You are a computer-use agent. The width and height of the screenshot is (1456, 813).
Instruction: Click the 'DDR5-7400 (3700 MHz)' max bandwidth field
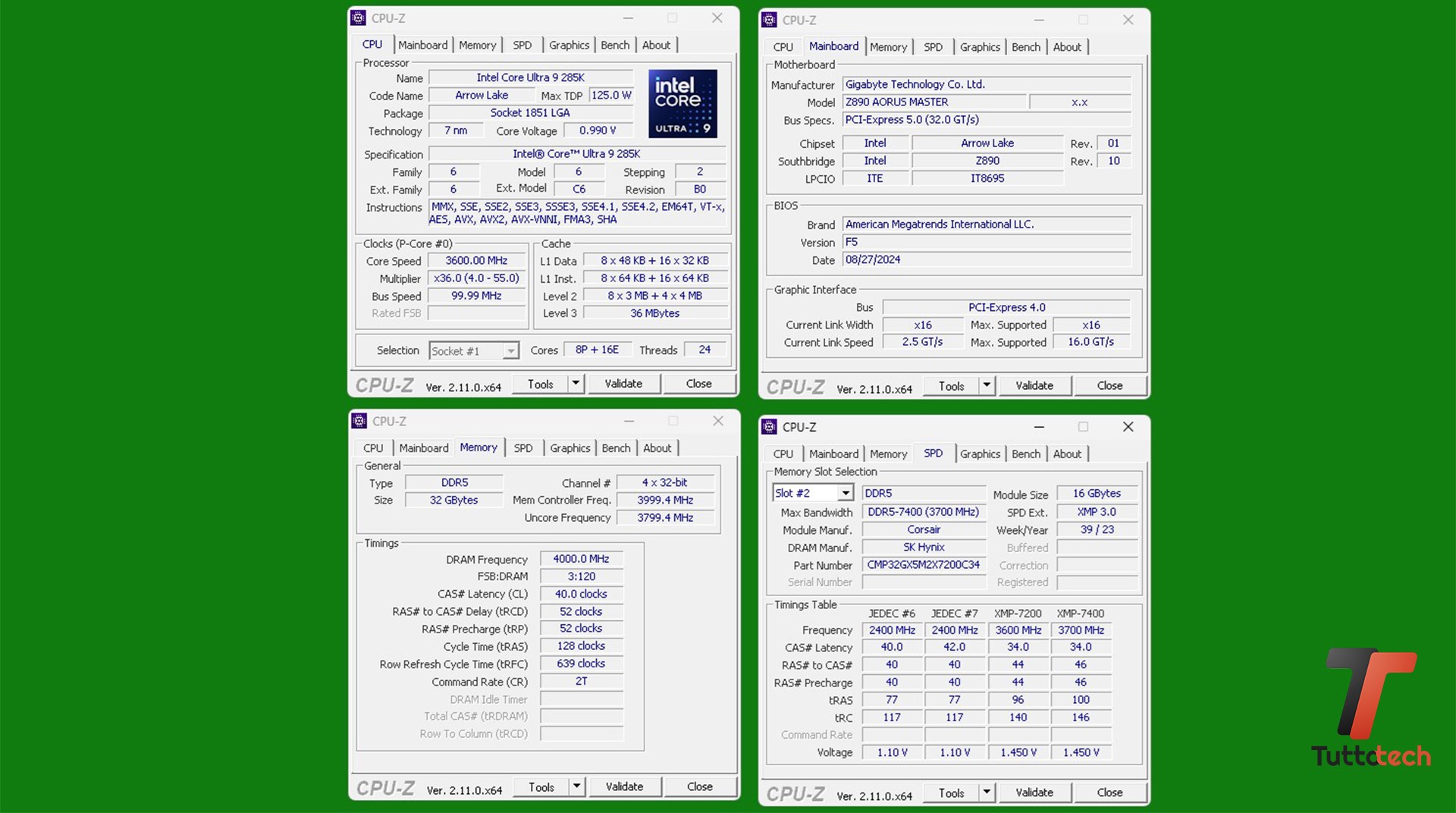924,512
